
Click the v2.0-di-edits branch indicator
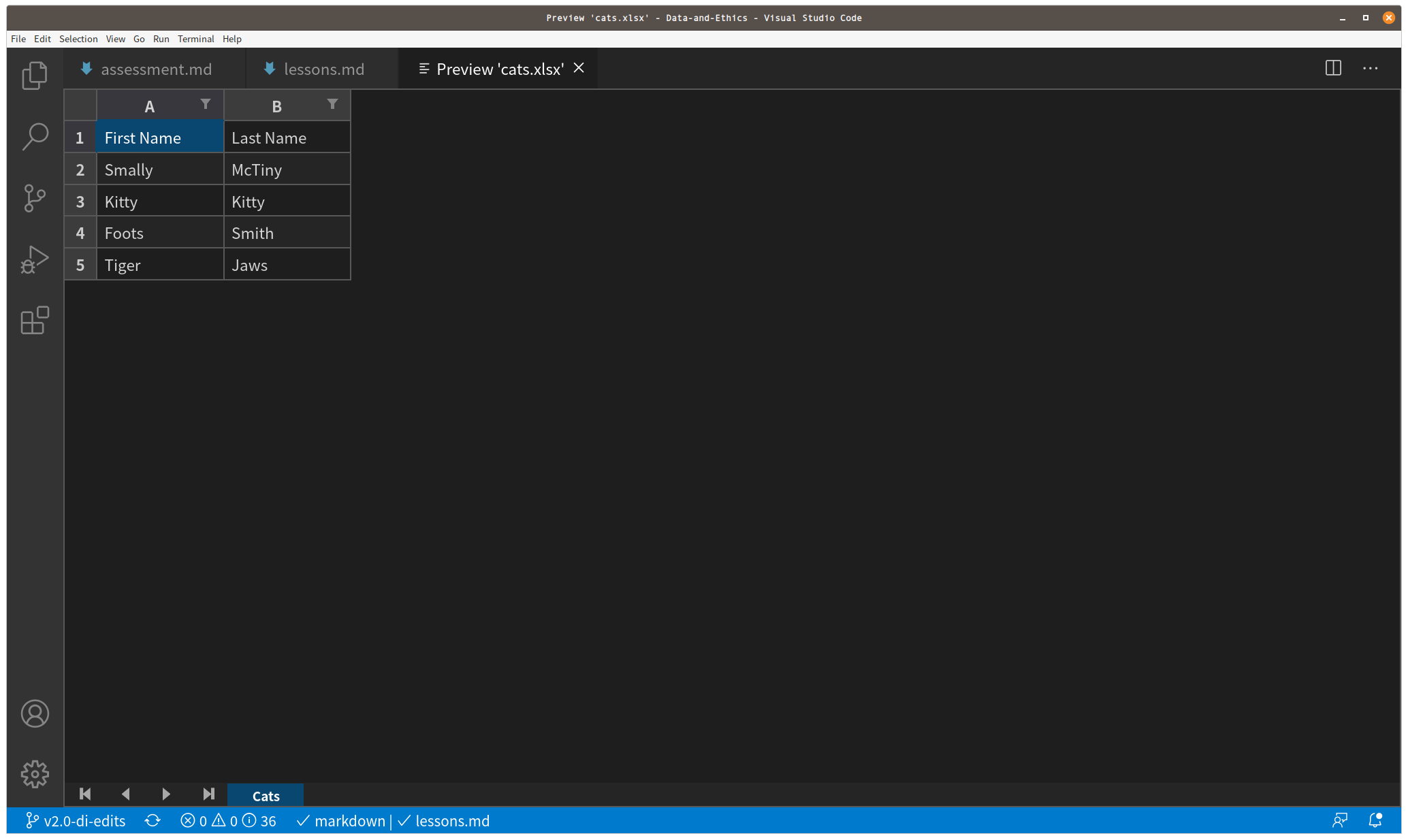click(76, 821)
